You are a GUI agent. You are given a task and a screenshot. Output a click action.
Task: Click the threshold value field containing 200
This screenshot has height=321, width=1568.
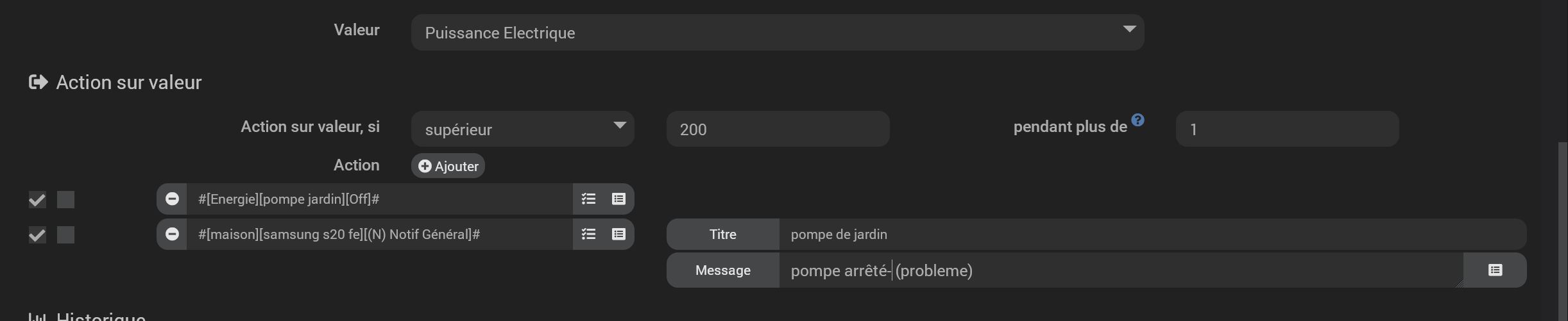778,129
